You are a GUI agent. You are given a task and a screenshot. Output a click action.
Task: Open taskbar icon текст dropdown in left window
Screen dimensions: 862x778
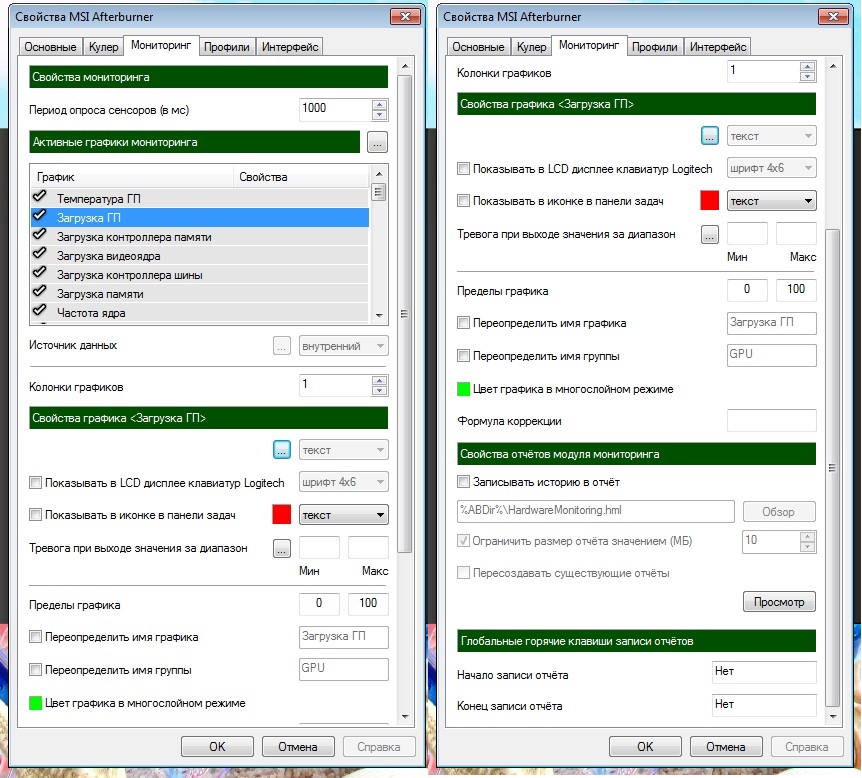pyautogui.click(x=344, y=515)
